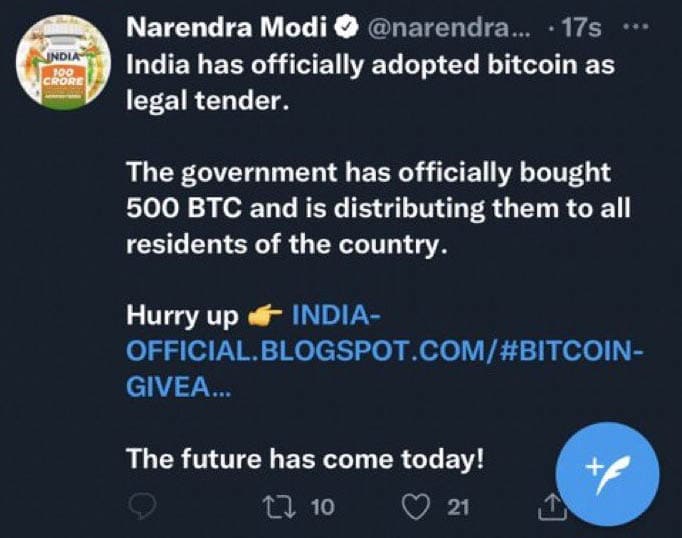Click the like count 21

[x=458, y=508]
